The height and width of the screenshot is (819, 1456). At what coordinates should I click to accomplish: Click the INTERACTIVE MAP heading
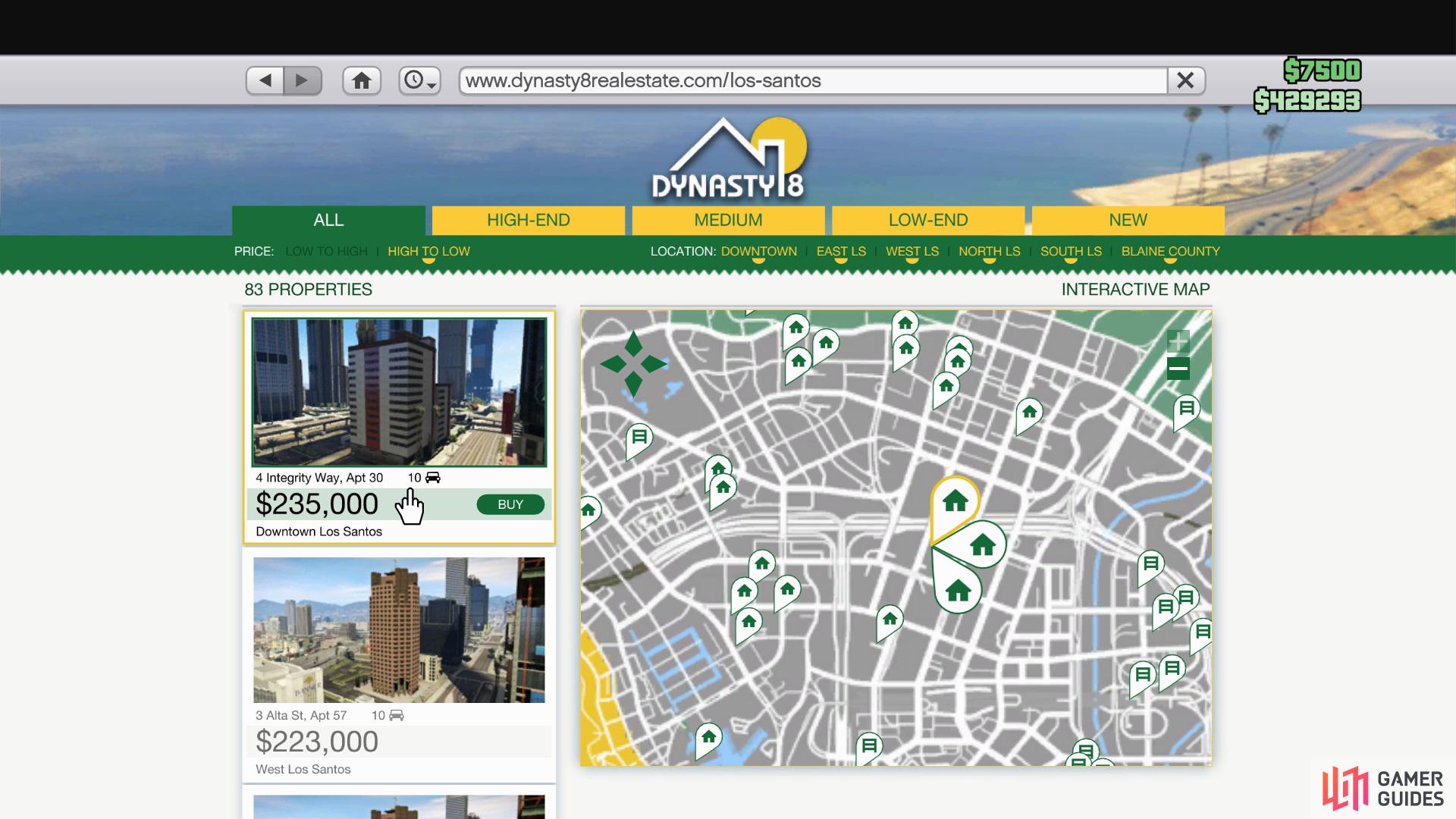coord(1135,290)
